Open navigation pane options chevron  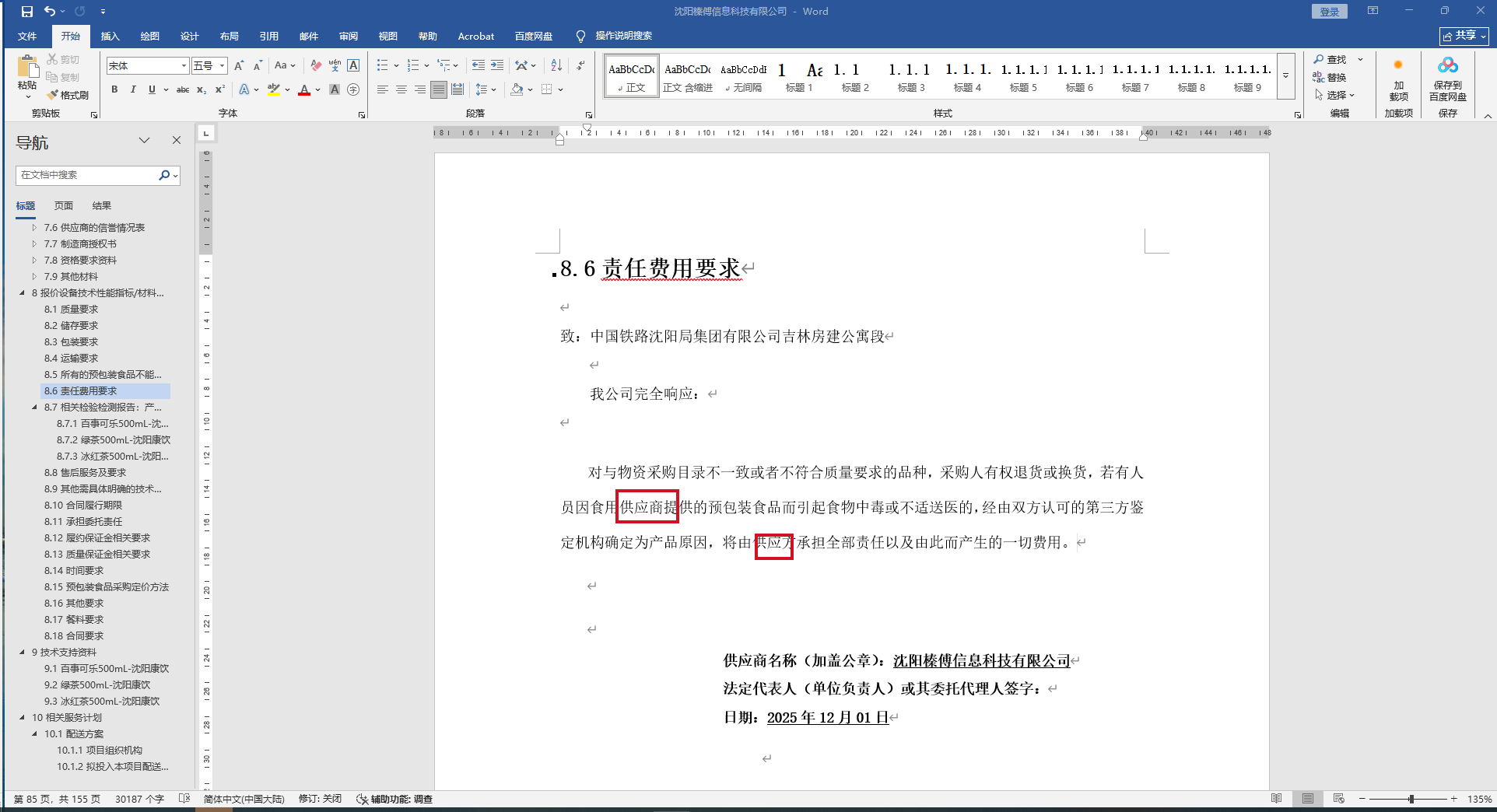144,140
